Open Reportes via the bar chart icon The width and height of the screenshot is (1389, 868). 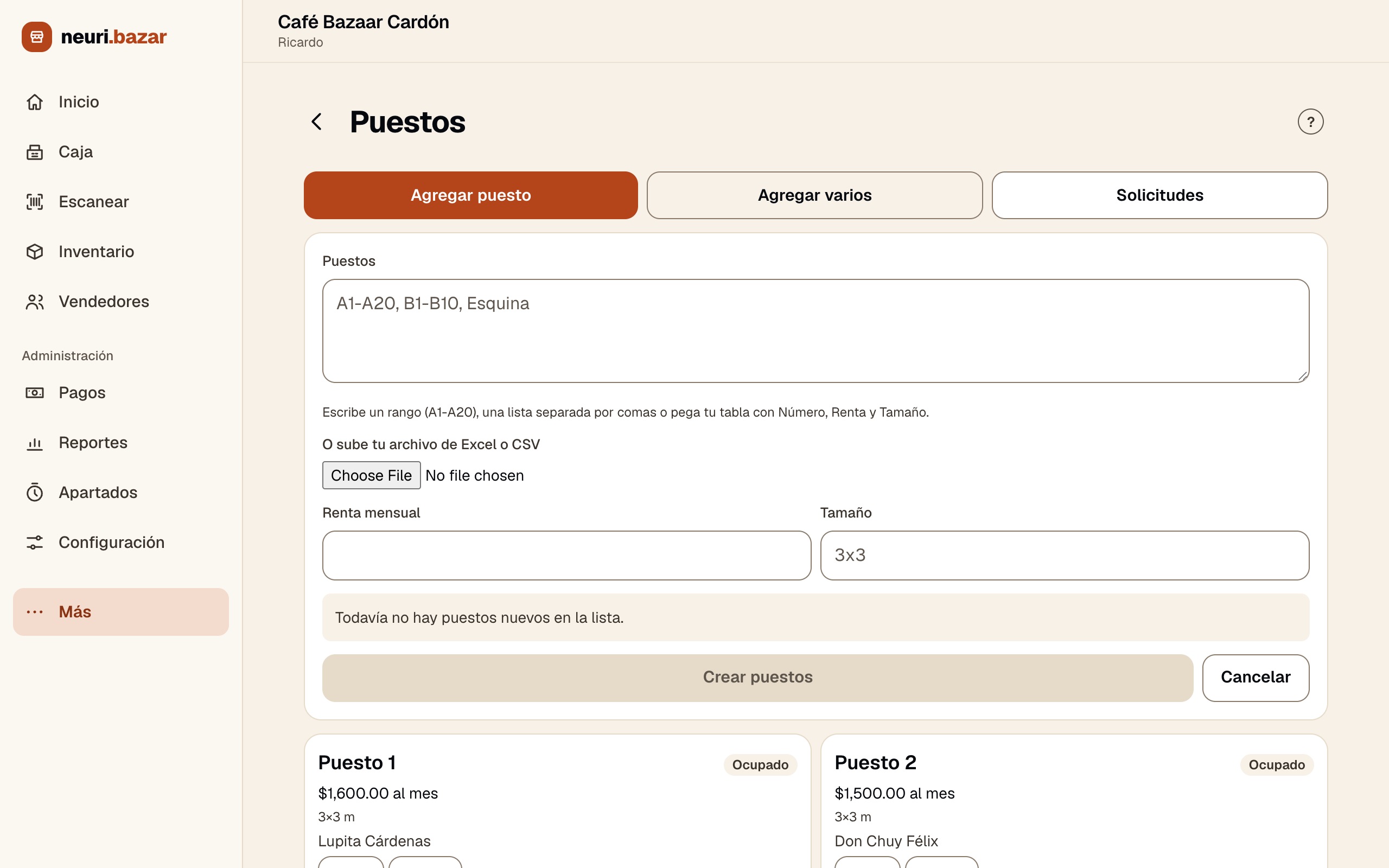tap(34, 443)
